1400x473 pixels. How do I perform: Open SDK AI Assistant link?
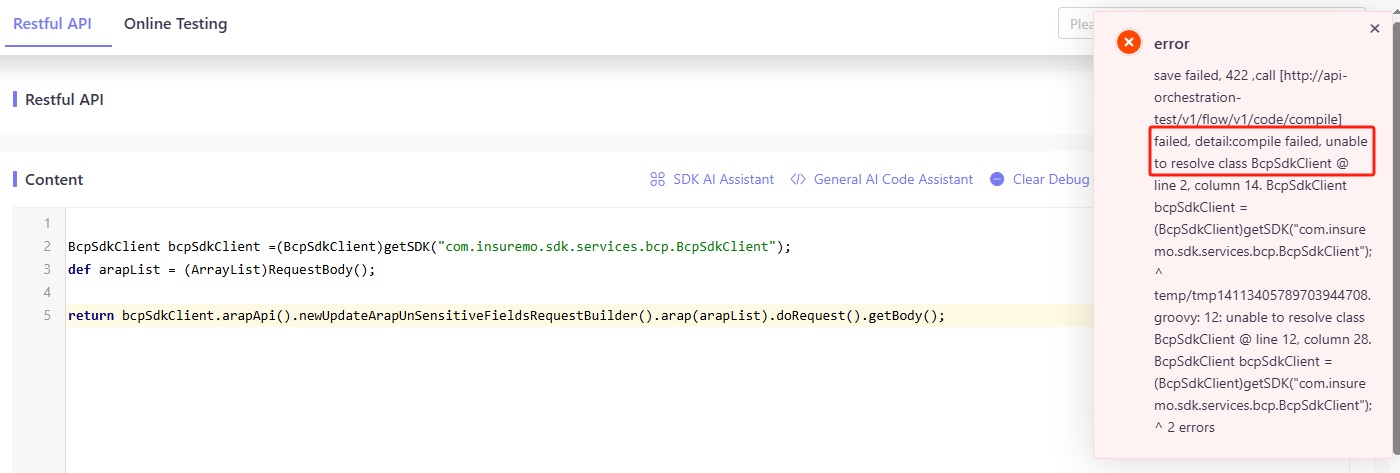click(723, 179)
